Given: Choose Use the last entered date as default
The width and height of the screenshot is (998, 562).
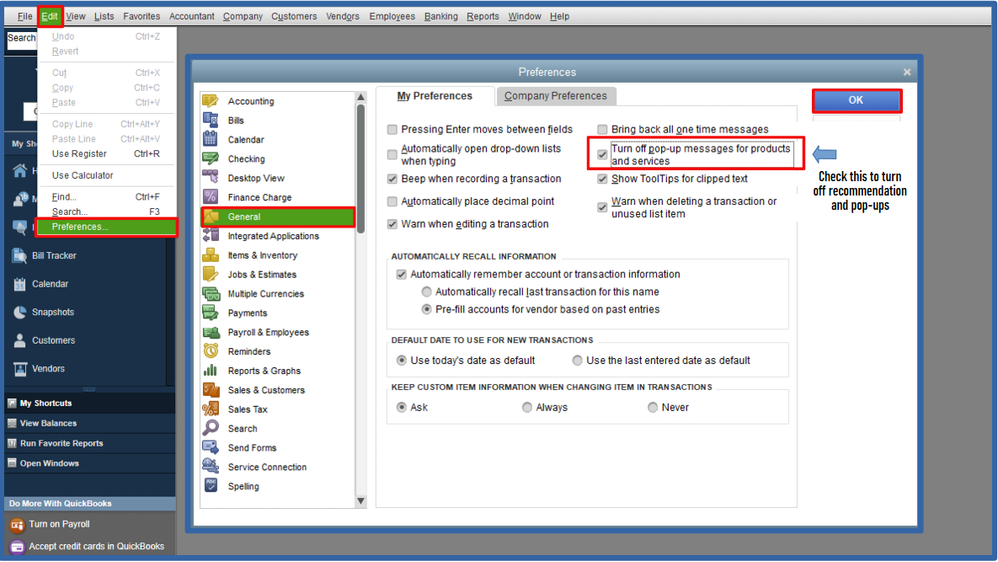Looking at the screenshot, I should tap(577, 360).
